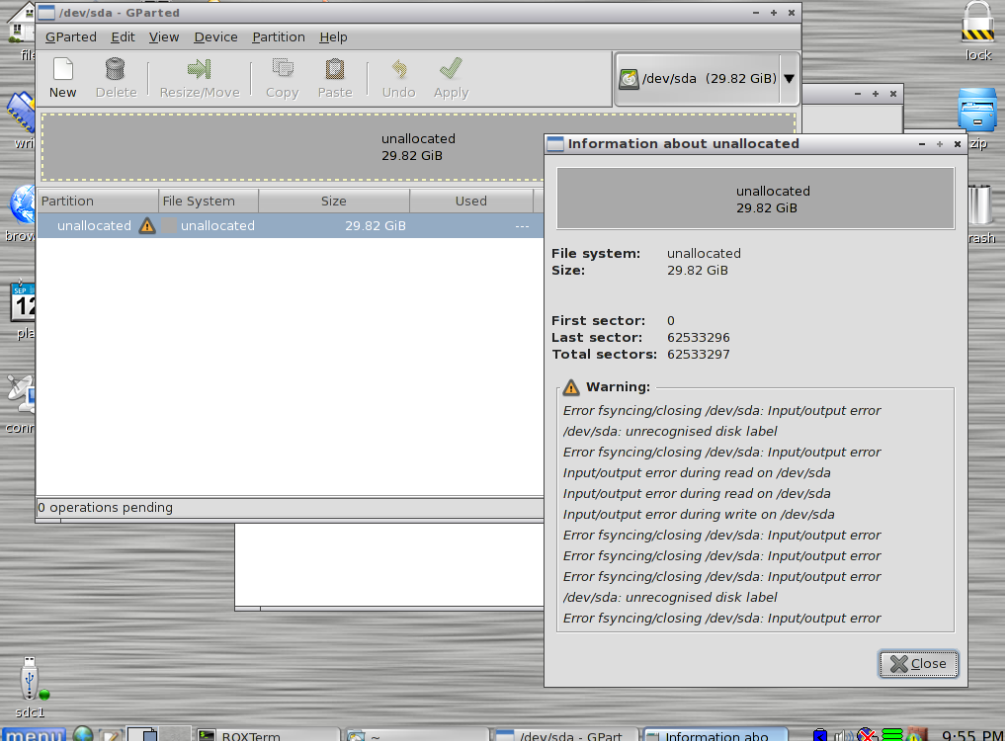Click the Apply checkmark toolbar icon
The image size is (1005, 741).
451,69
